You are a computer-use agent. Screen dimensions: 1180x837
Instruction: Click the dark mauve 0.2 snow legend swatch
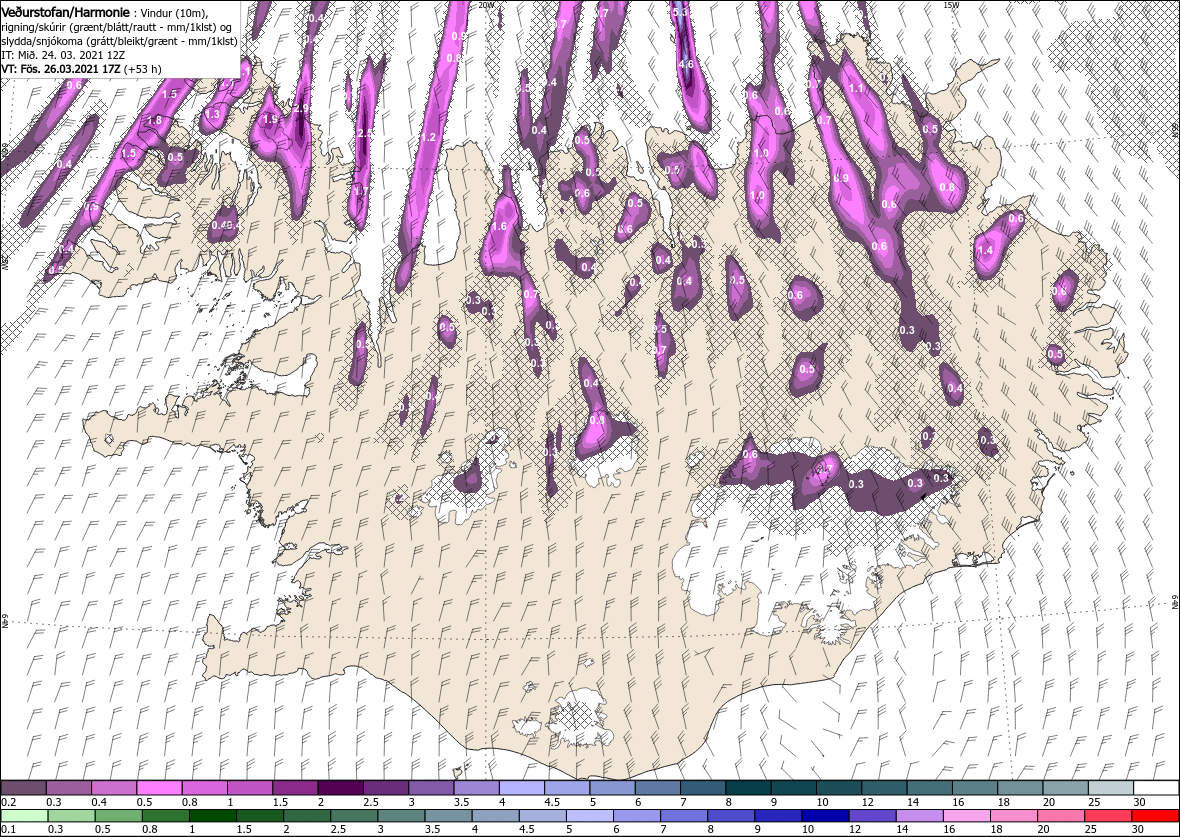24,787
